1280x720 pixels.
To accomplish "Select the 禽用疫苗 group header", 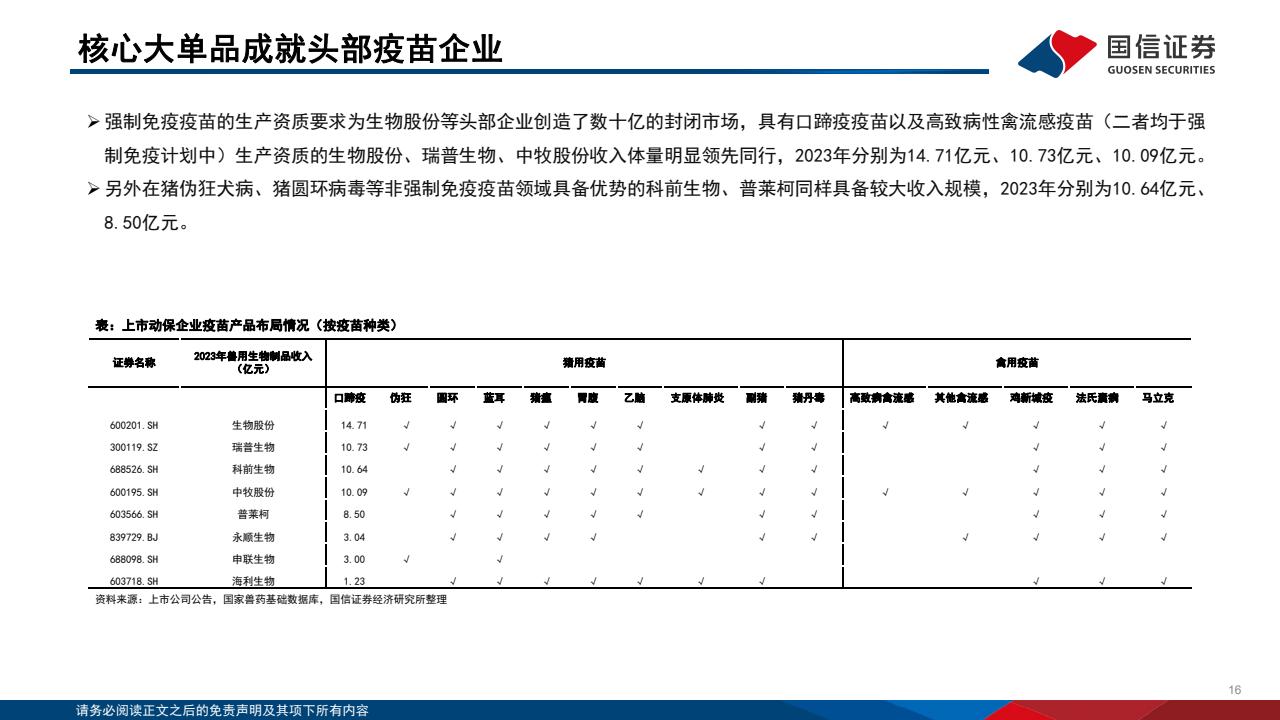I will [1017, 362].
